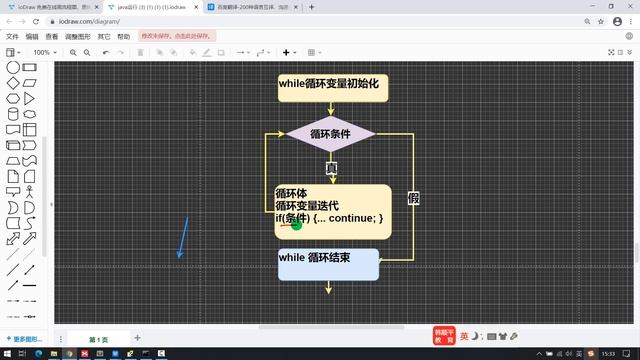Select the actor stick figure shape
640x360 pixels.
[29, 192]
